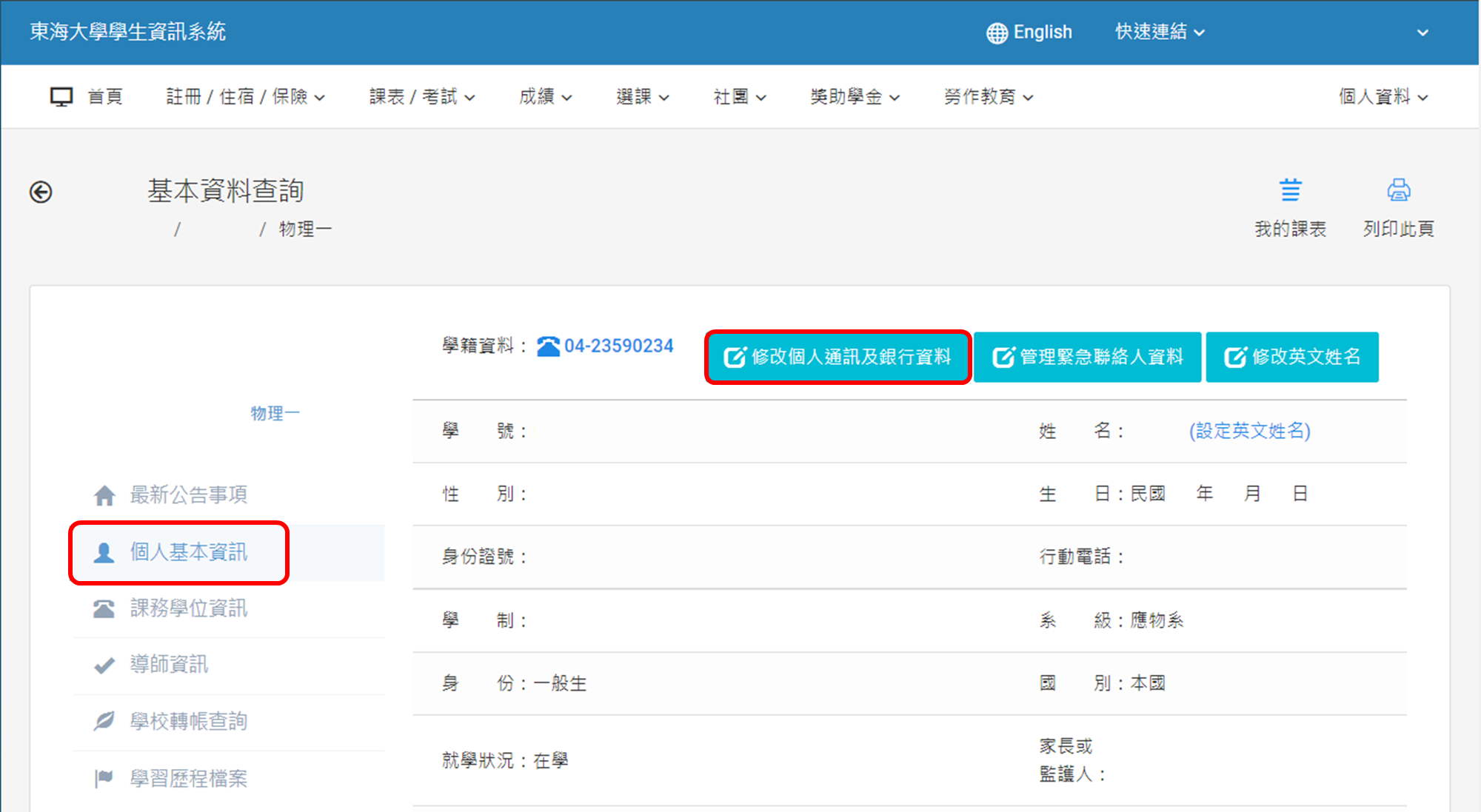Select 個人基本資訊 in sidebar

[x=188, y=552]
